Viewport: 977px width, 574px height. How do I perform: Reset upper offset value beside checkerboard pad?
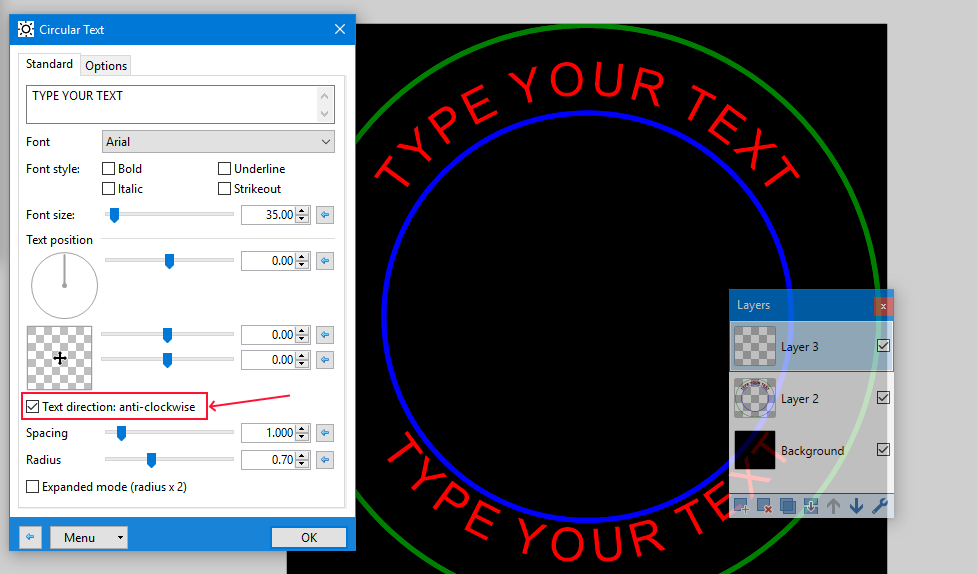[x=325, y=335]
